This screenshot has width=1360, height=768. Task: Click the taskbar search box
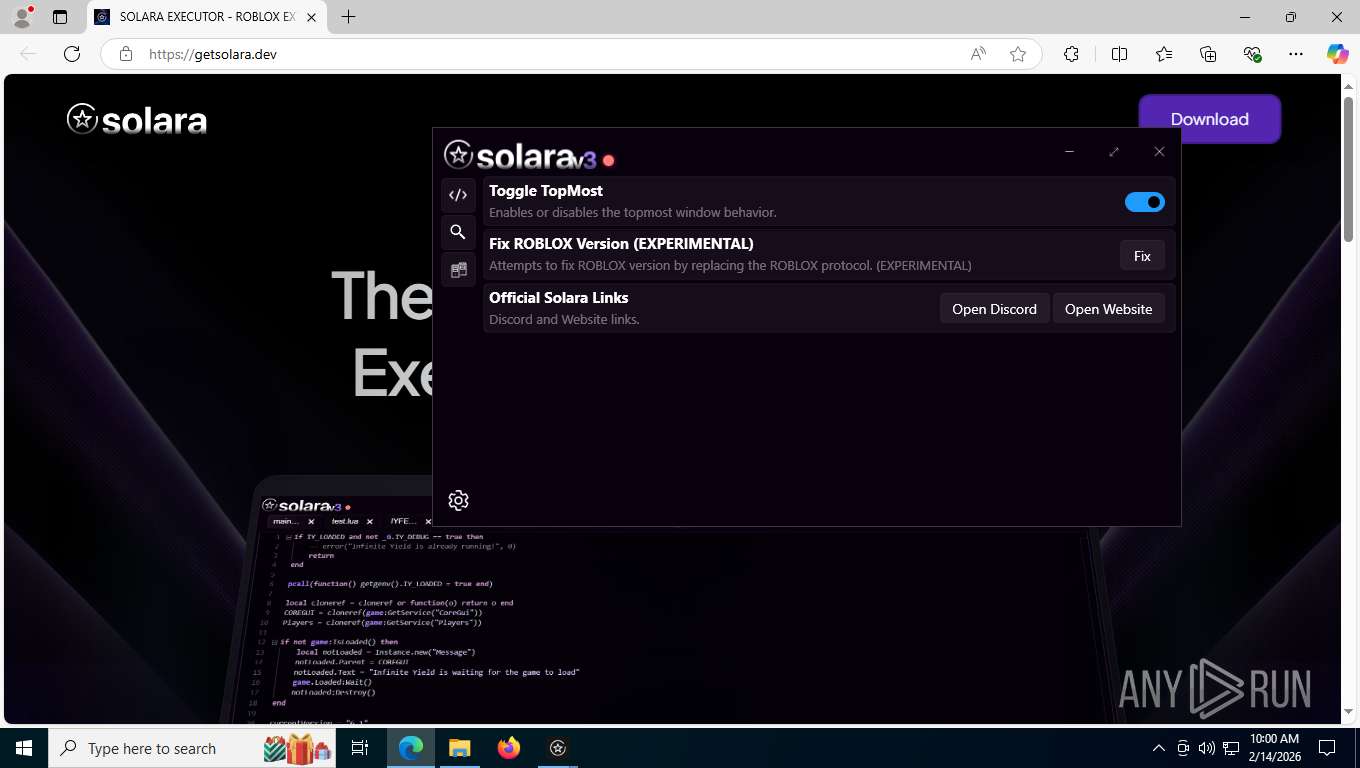click(x=192, y=748)
